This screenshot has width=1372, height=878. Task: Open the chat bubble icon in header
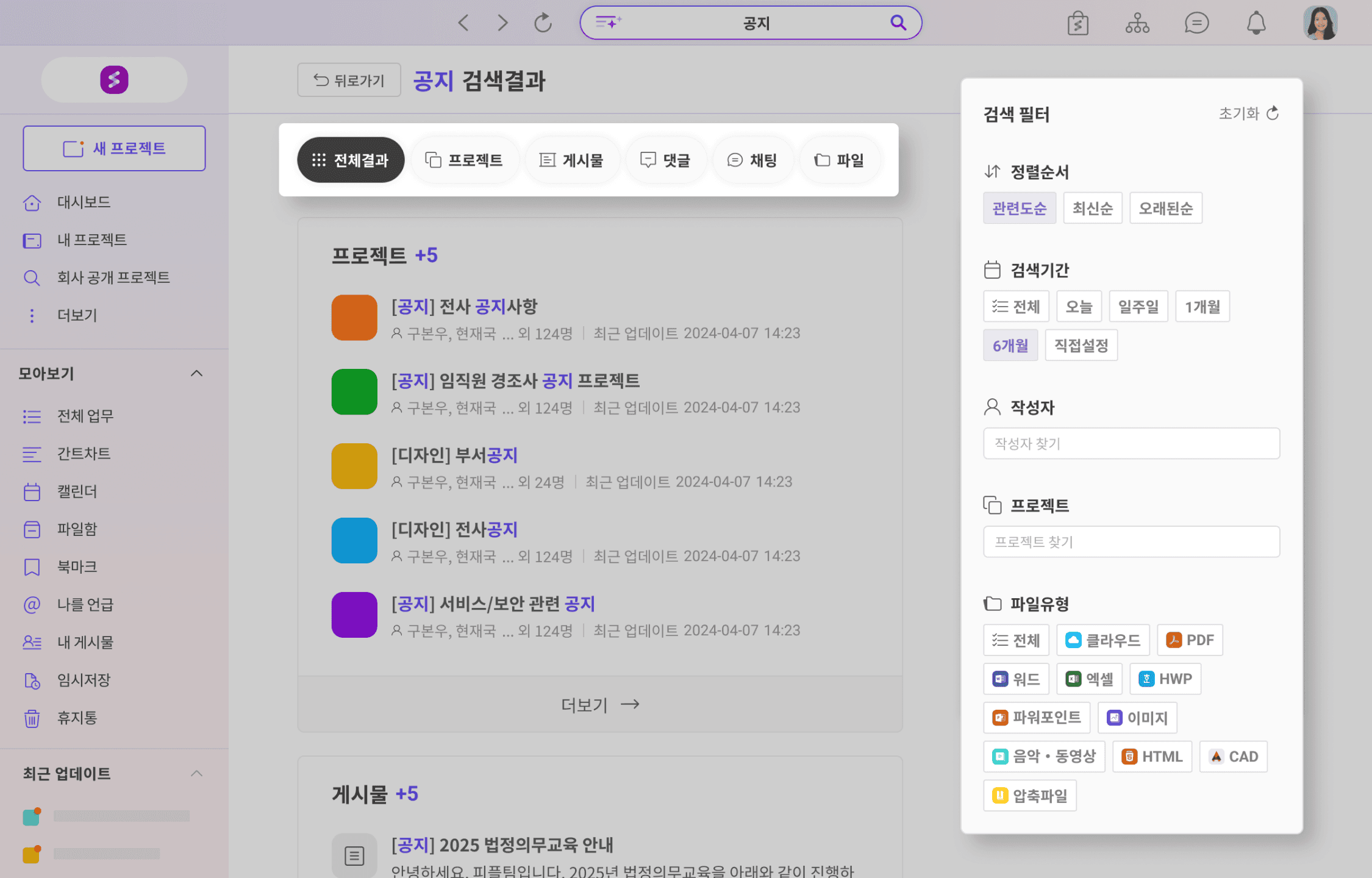click(1196, 23)
